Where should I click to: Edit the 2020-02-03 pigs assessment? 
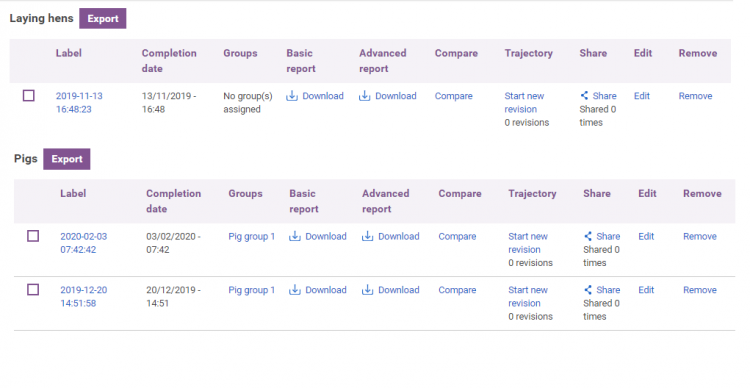pyautogui.click(x=646, y=236)
